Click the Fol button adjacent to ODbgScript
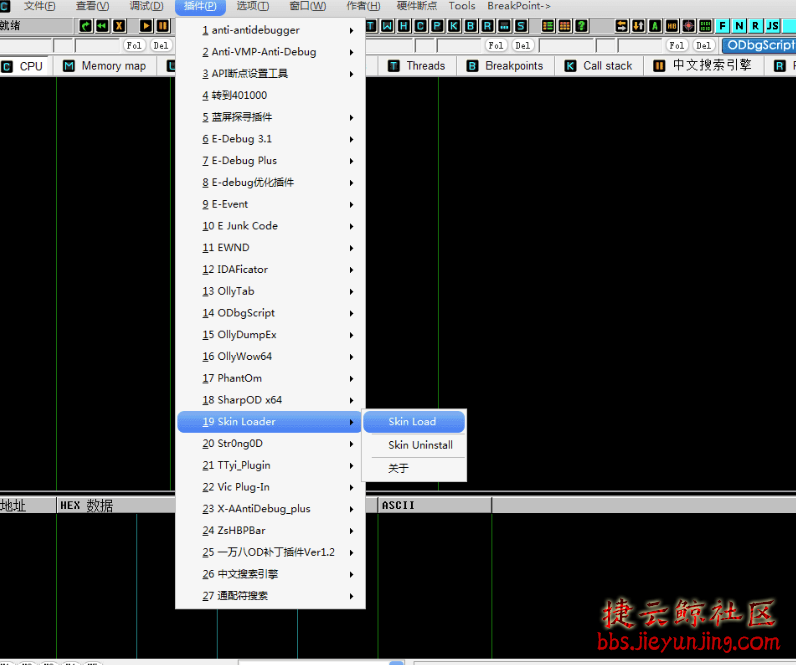 point(677,46)
